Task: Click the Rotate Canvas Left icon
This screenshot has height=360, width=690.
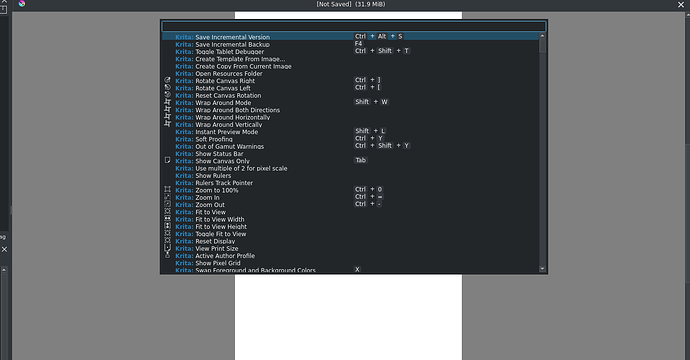Action: (x=167, y=88)
